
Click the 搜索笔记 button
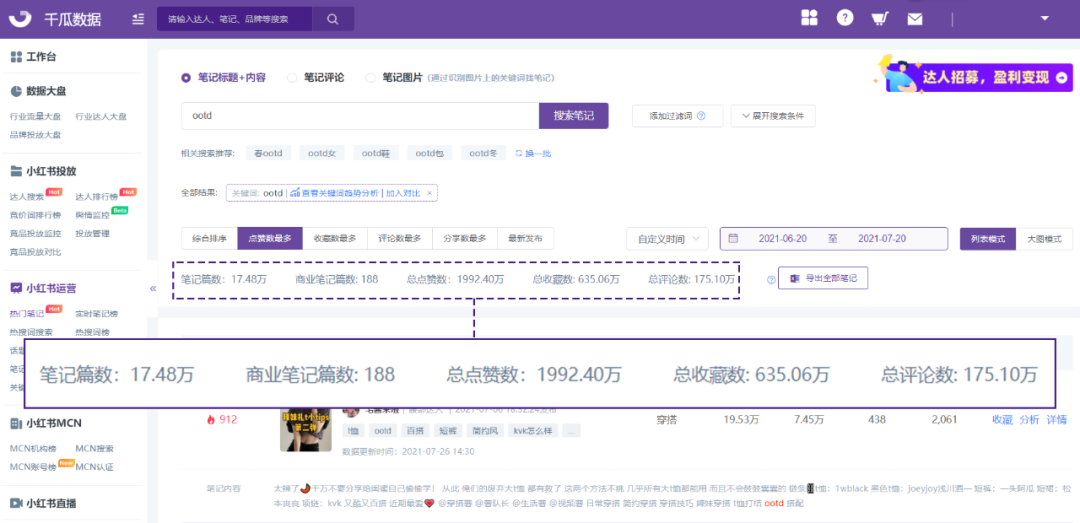(573, 116)
